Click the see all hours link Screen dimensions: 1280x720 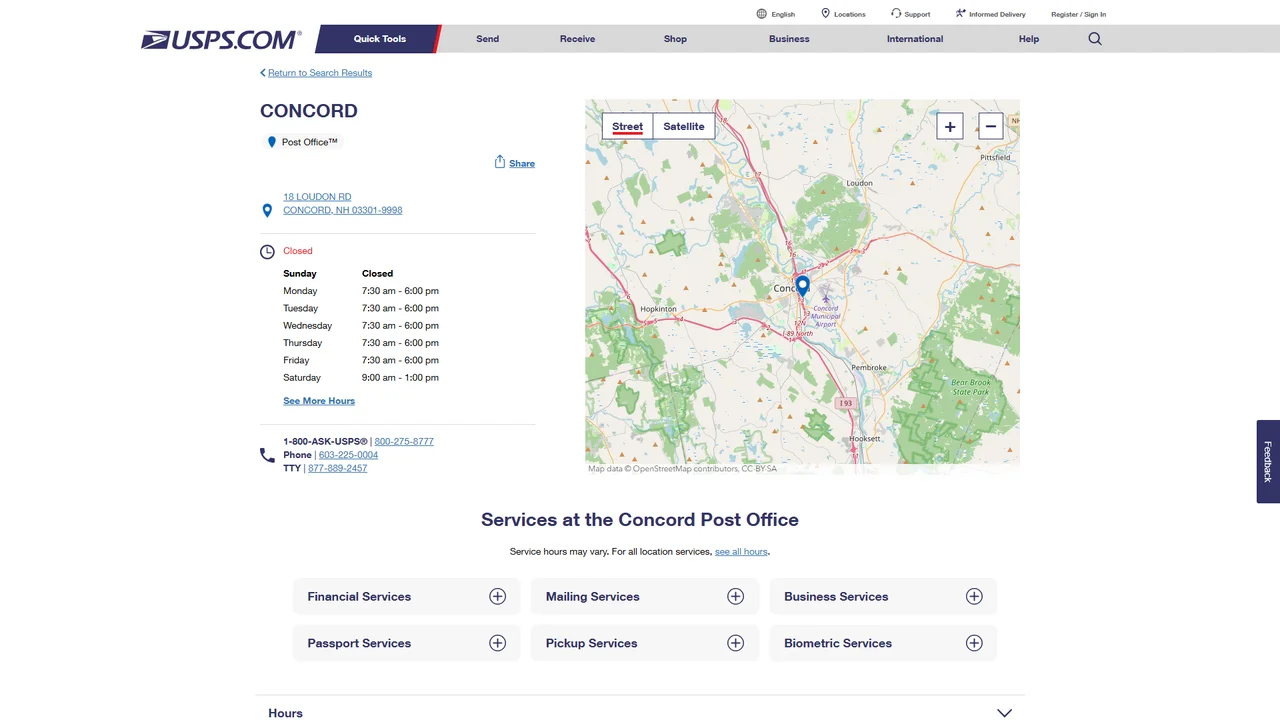tap(741, 552)
